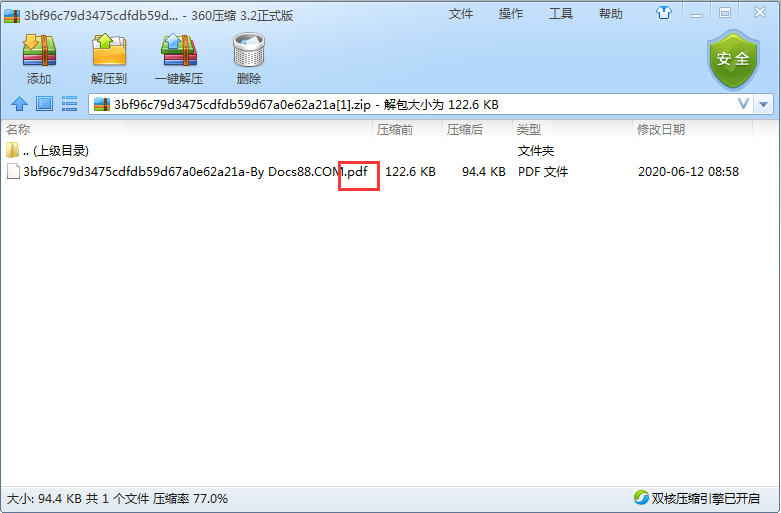The width and height of the screenshot is (781, 513).
Task: Click the V chevron in address bar
Action: click(743, 104)
